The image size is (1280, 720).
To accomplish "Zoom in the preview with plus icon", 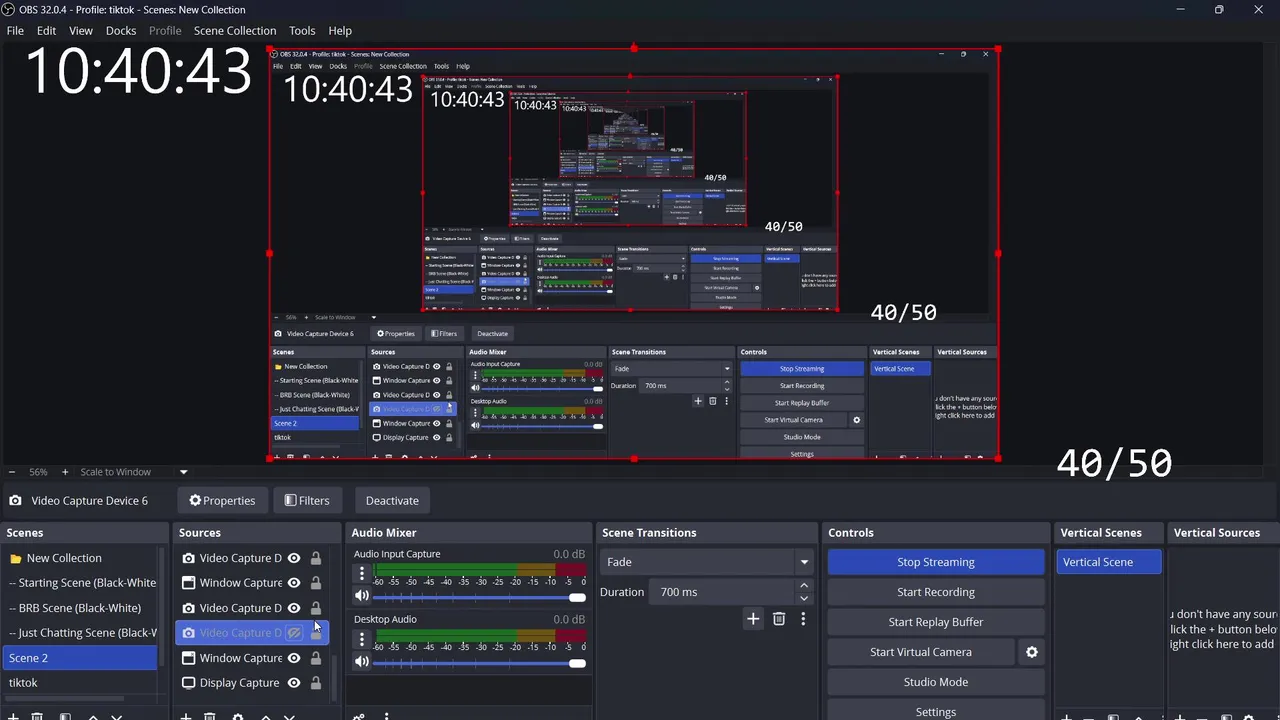I will pyautogui.click(x=65, y=472).
